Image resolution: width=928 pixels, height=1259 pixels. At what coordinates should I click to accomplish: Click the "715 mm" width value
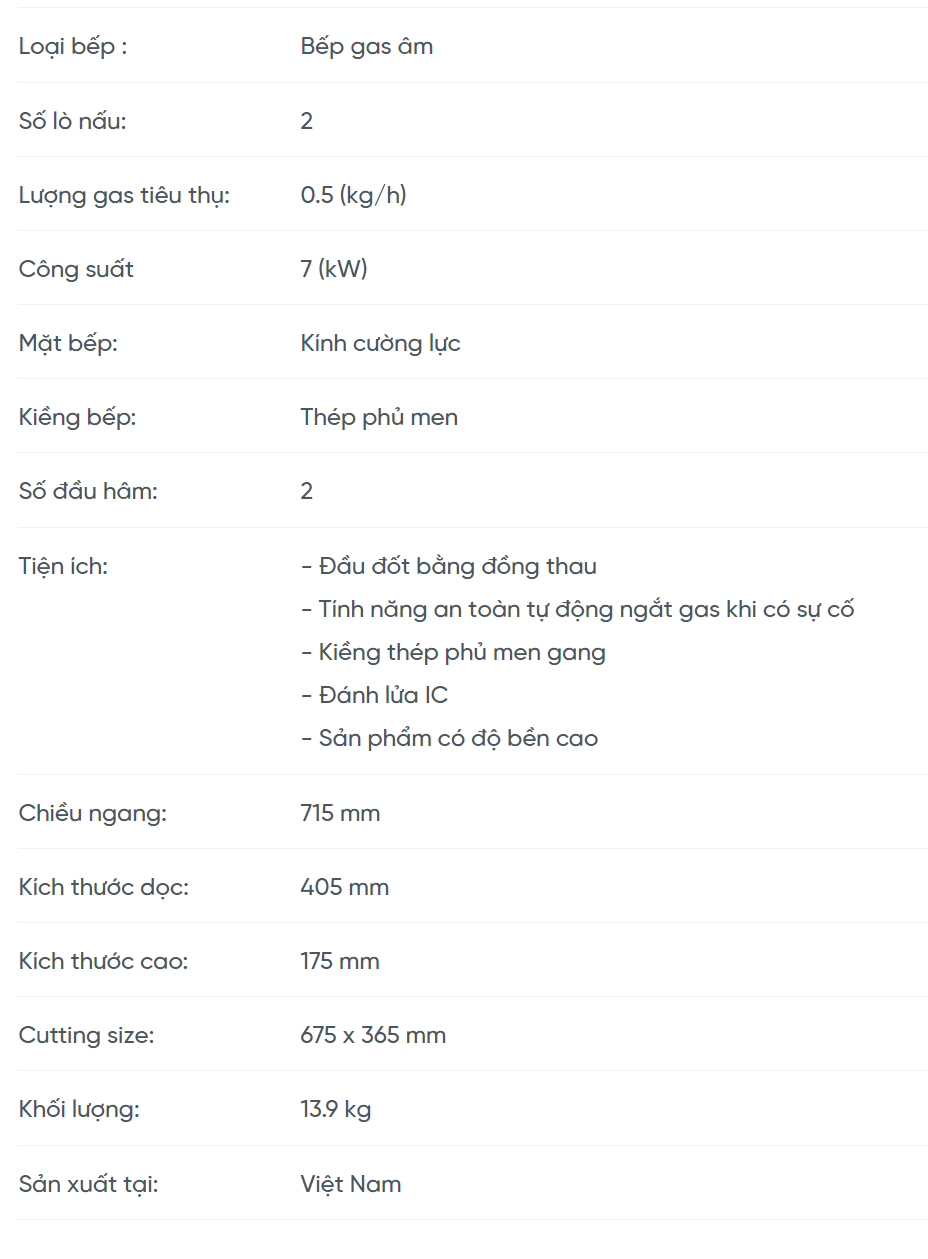[x=340, y=813]
